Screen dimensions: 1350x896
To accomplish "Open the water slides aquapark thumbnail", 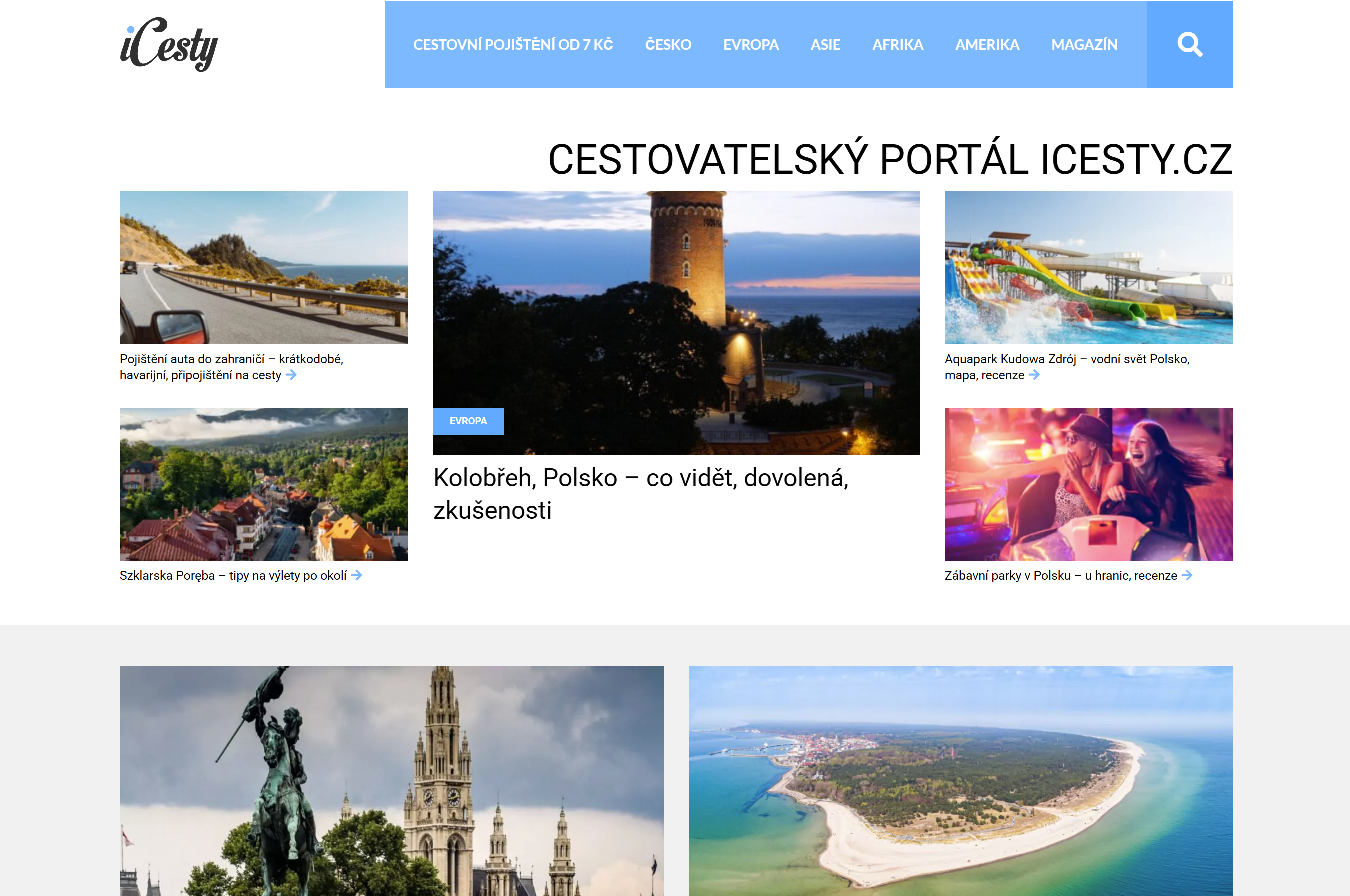I will point(1089,267).
